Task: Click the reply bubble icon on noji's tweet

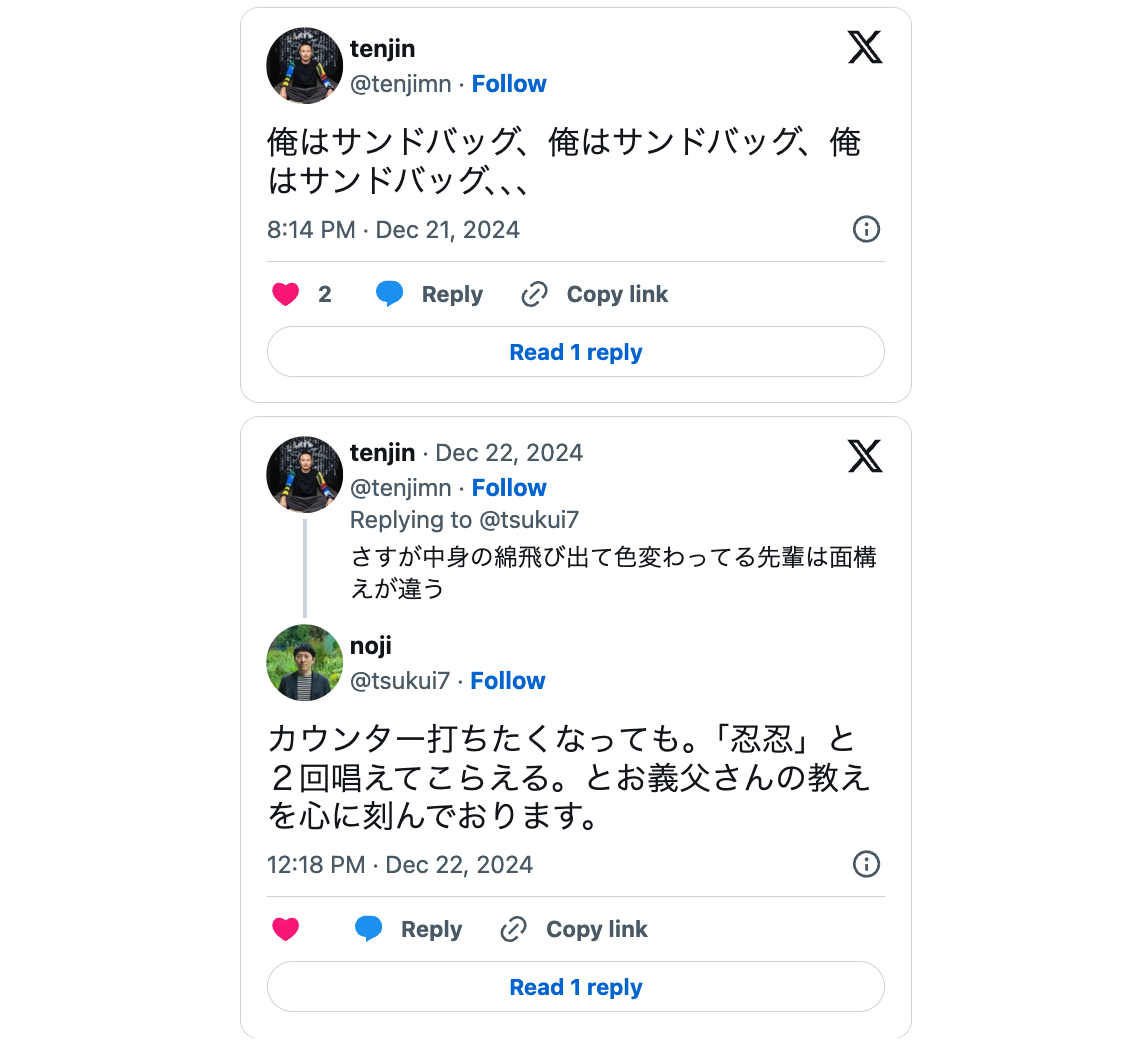Action: pos(369,930)
